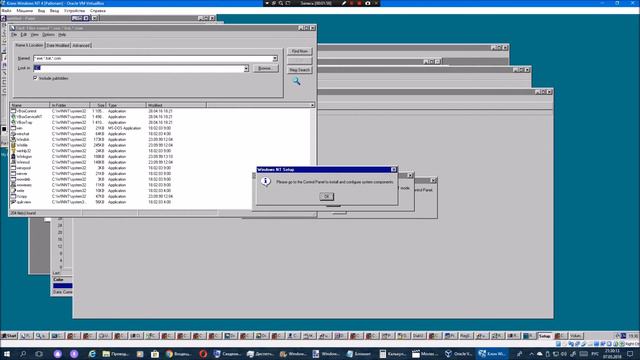Click the 'wowdeb' file name

(24, 180)
